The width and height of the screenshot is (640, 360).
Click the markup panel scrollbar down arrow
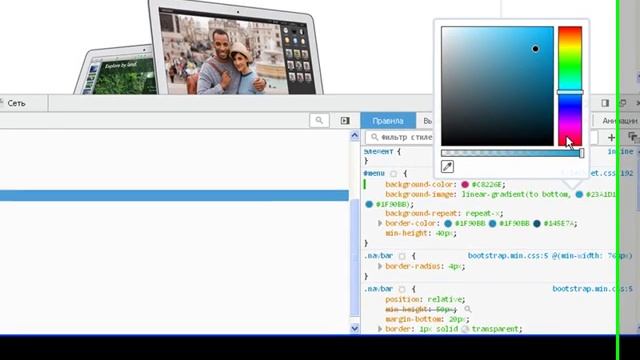(x=354, y=328)
